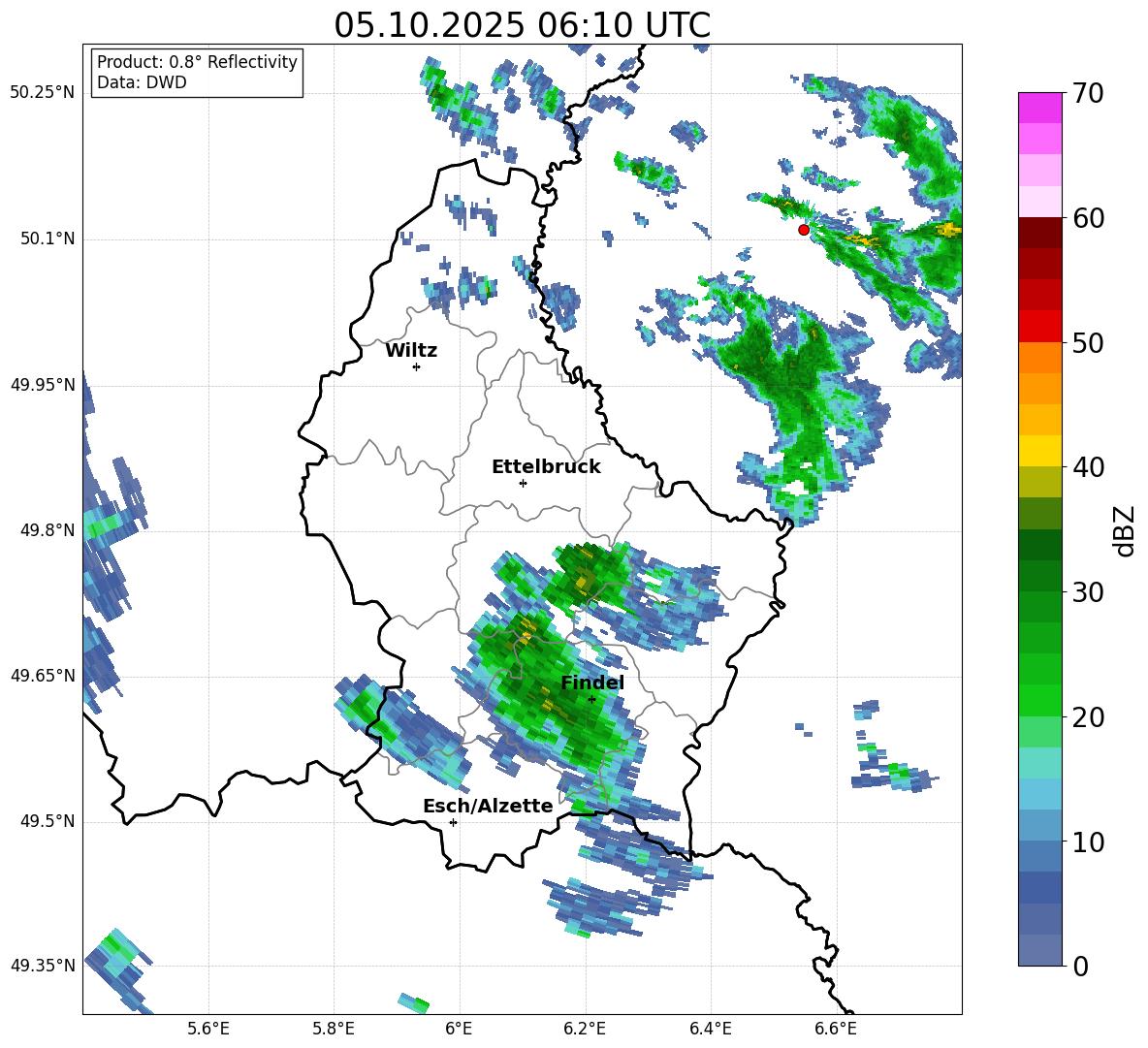The height and width of the screenshot is (1048, 1148).
Task: Click the orange colorbar segment below 50
Action: (1039, 358)
